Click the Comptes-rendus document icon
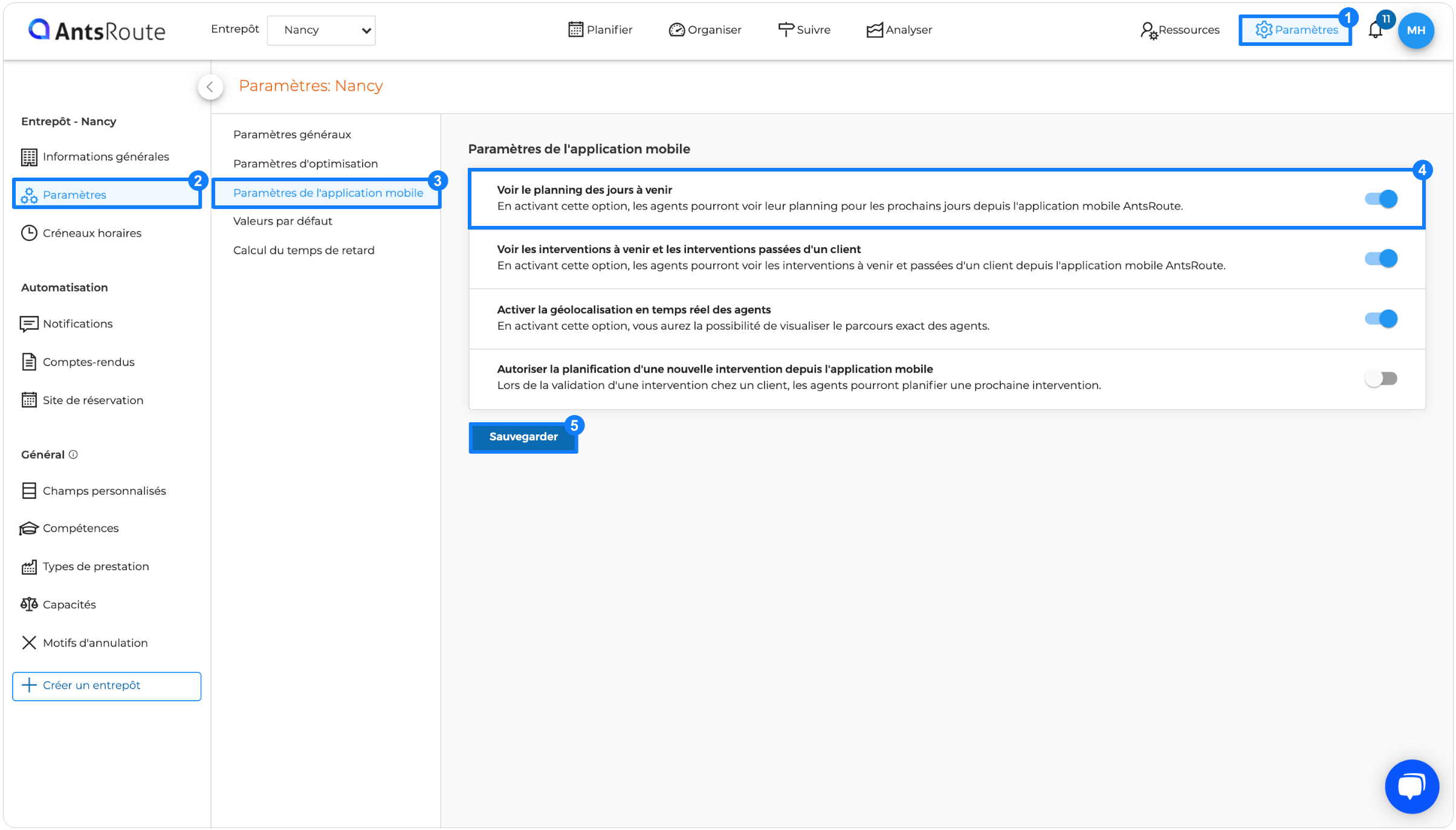1456x830 pixels. [29, 362]
